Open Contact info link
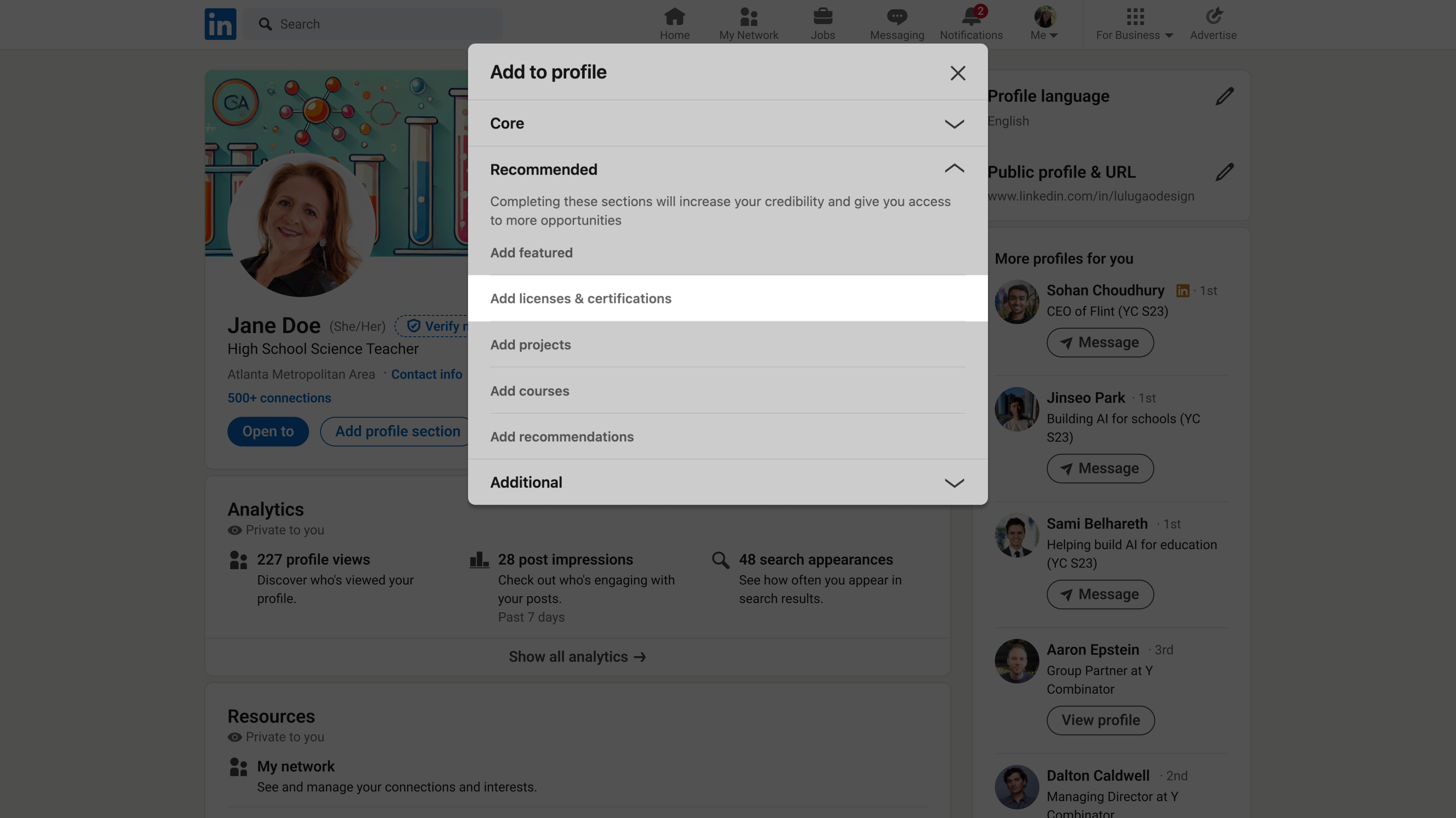1456x818 pixels. [x=426, y=374]
